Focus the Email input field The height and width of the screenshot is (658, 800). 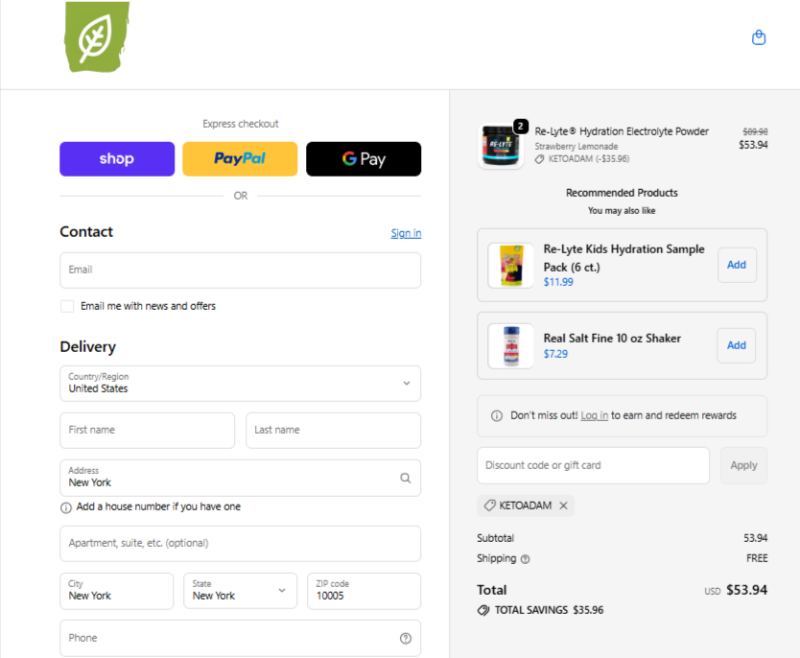click(240, 270)
